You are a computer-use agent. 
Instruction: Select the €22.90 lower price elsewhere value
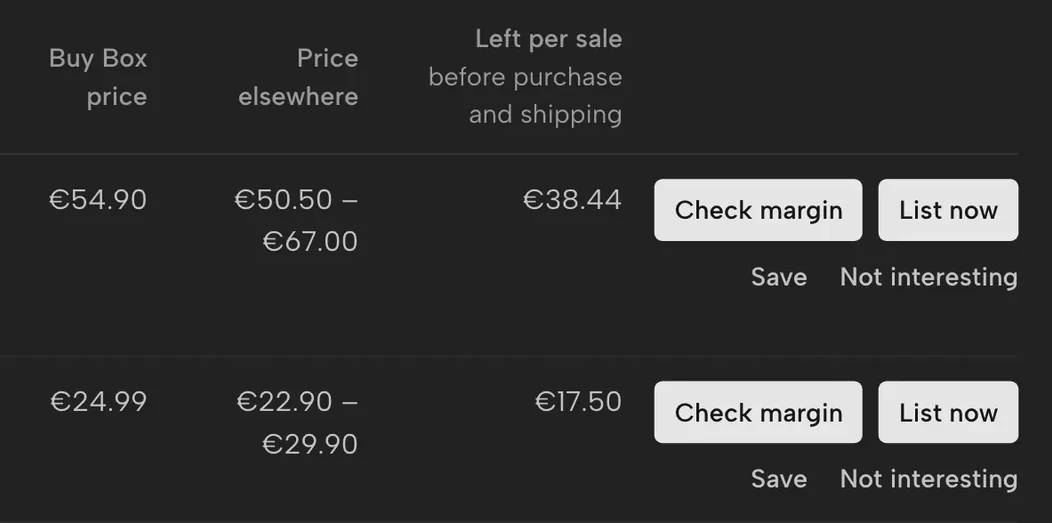(x=284, y=402)
